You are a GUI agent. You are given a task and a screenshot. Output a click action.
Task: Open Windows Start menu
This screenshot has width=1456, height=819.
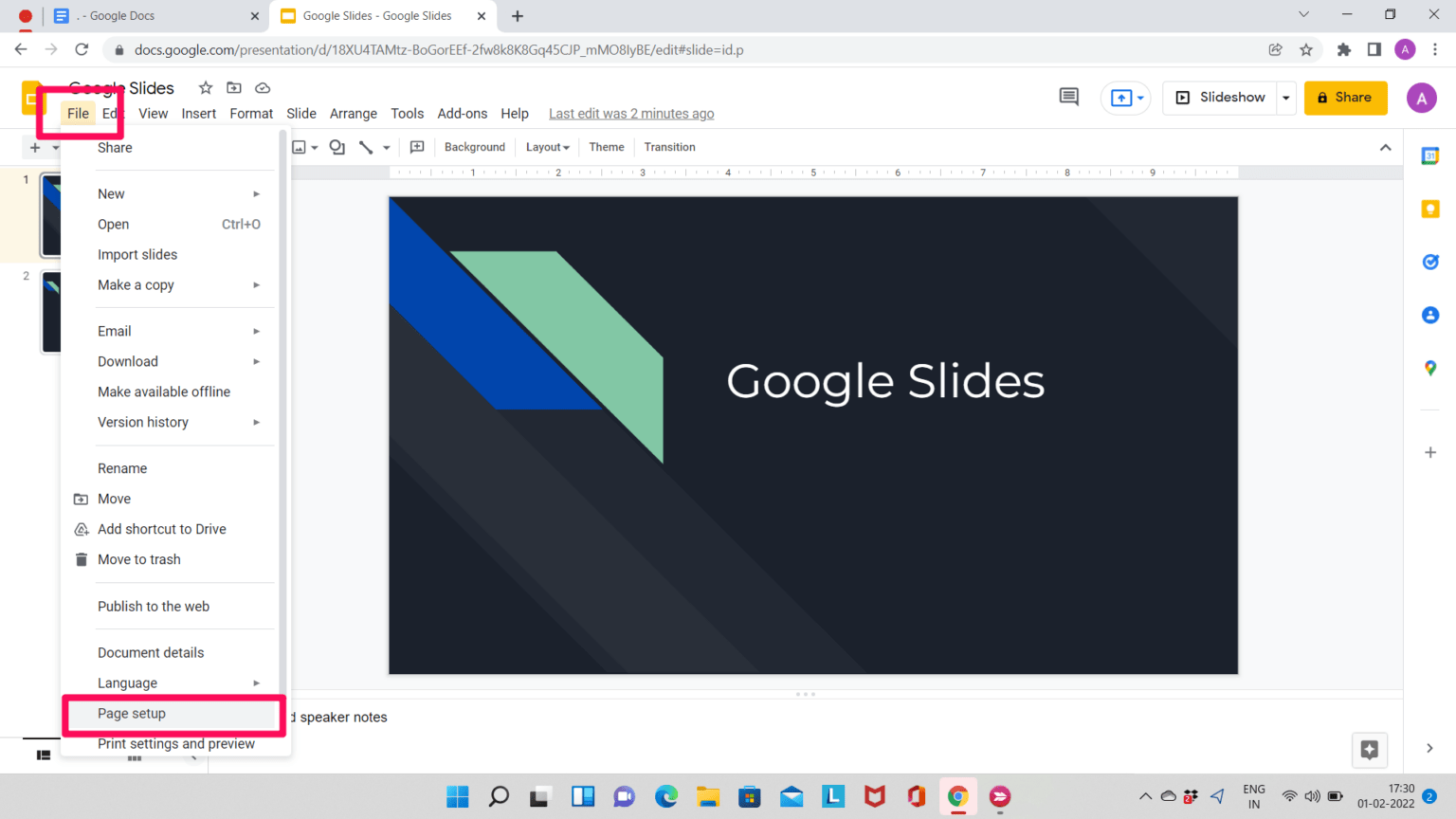pyautogui.click(x=458, y=796)
